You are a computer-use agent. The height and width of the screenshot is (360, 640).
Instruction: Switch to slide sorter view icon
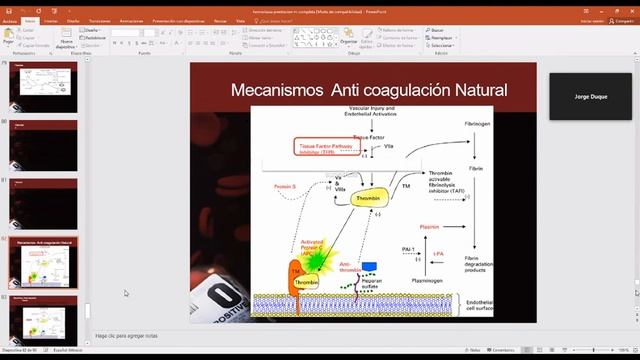[x=540, y=350]
